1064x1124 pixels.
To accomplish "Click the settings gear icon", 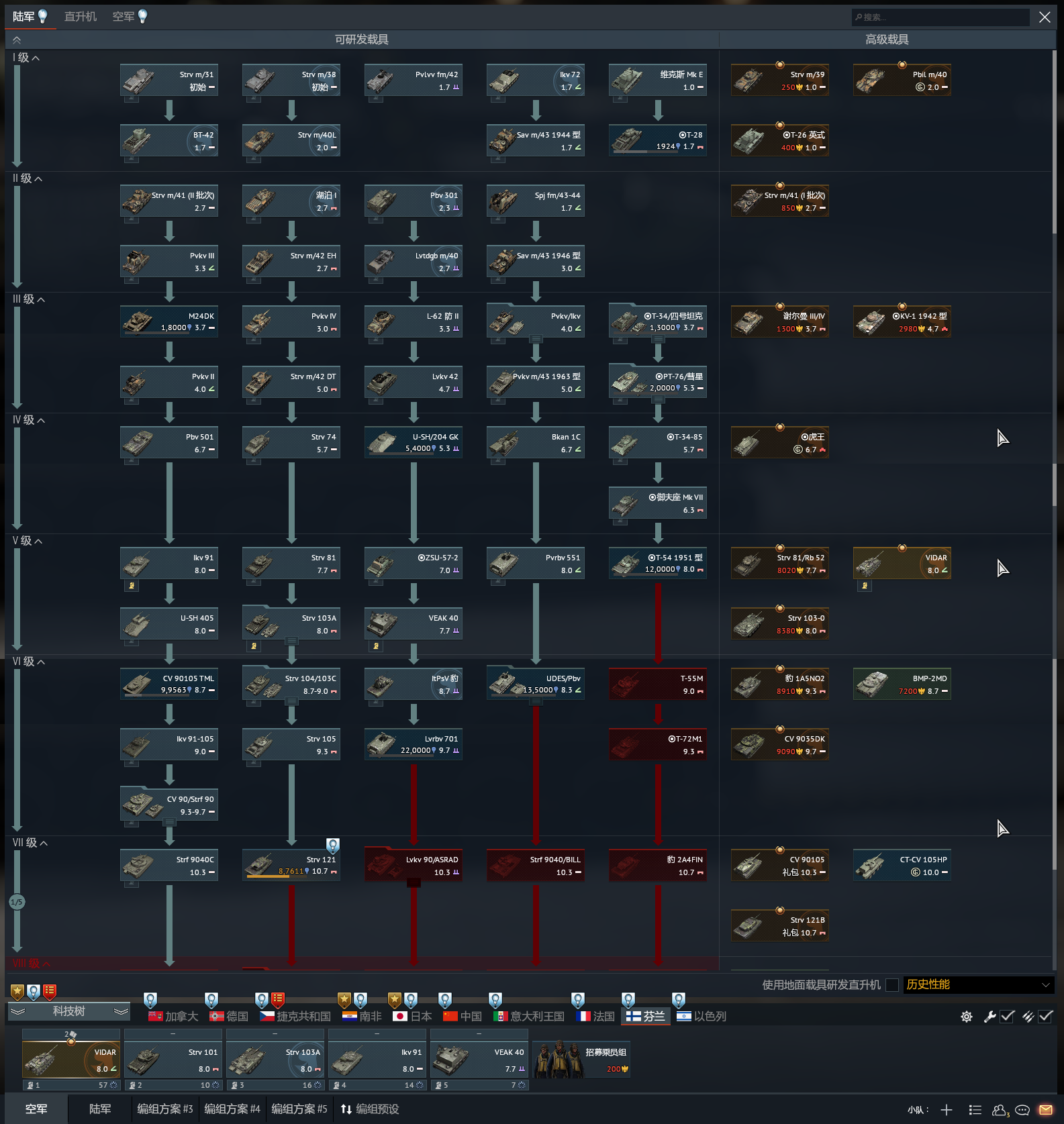I will pyautogui.click(x=967, y=1017).
